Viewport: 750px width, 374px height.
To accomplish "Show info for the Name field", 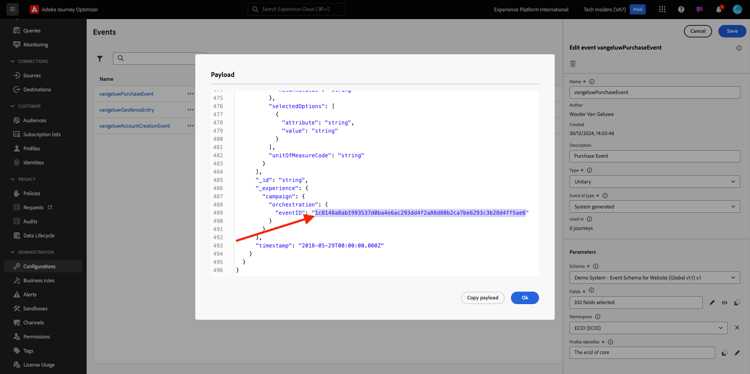I will click(592, 82).
